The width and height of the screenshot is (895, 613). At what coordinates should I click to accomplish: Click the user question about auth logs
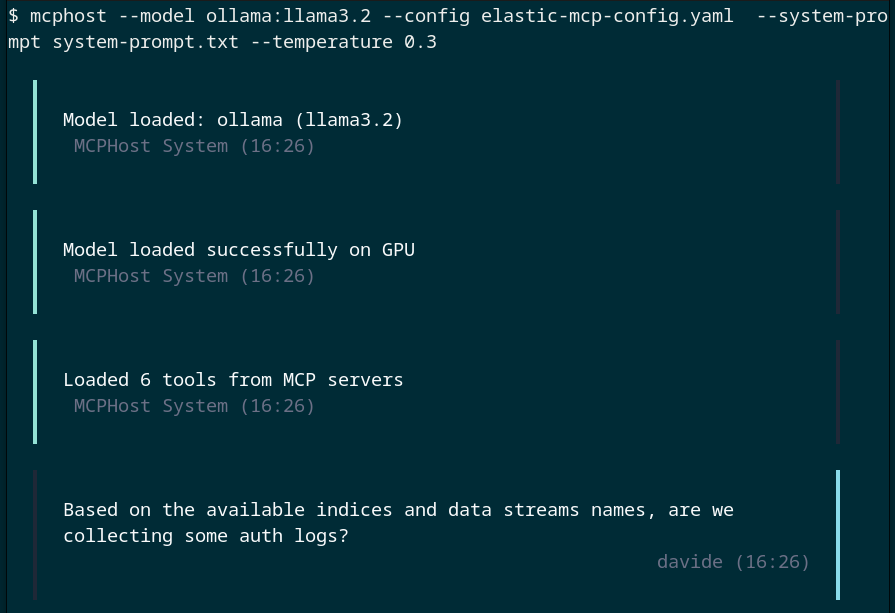pyautogui.click(x=398, y=522)
